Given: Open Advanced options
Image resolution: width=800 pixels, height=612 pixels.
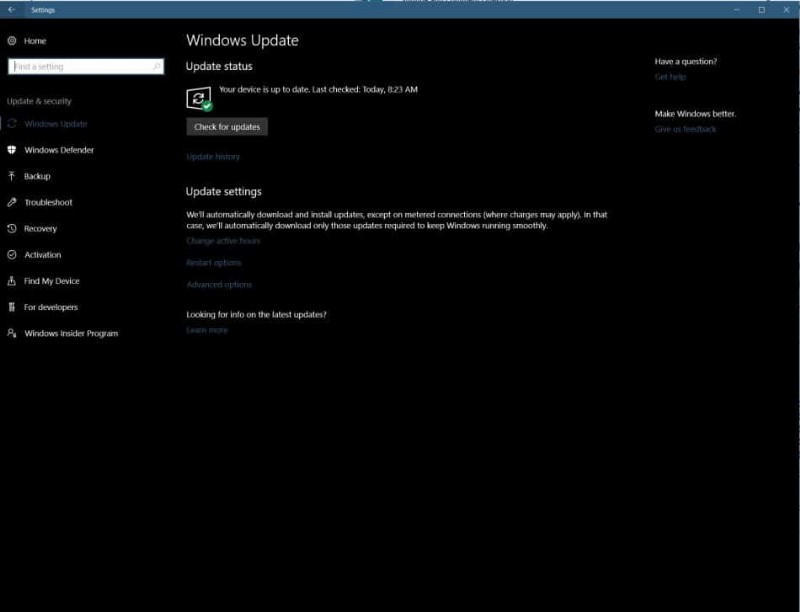Looking at the screenshot, I should pos(217,283).
